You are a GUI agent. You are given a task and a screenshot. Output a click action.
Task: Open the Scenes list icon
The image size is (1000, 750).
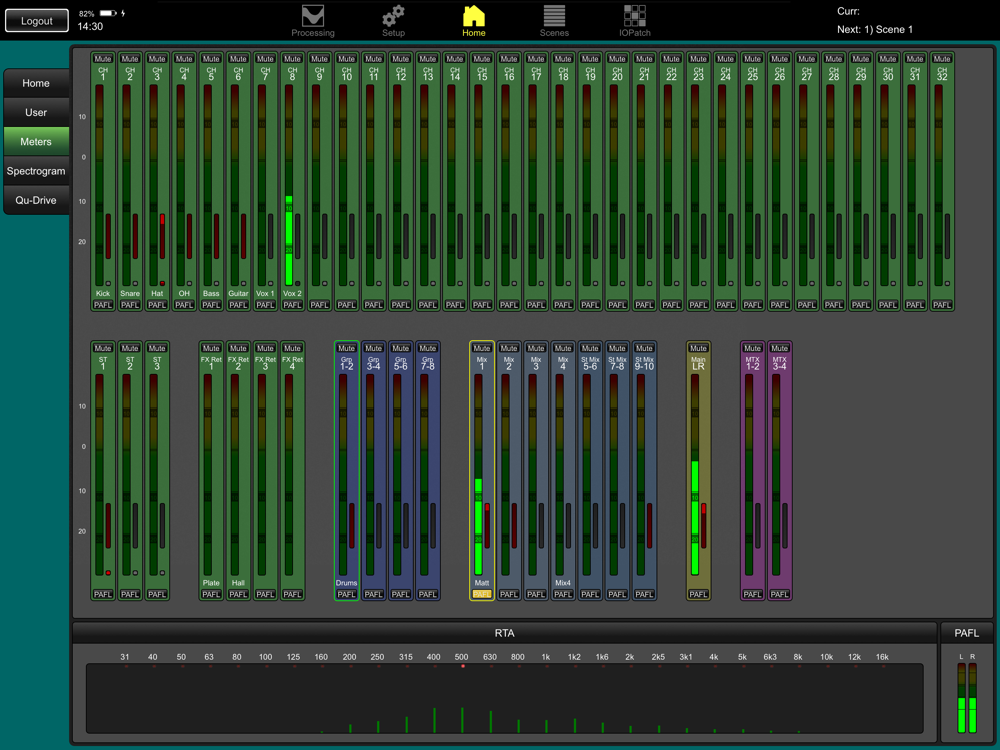pyautogui.click(x=554, y=20)
